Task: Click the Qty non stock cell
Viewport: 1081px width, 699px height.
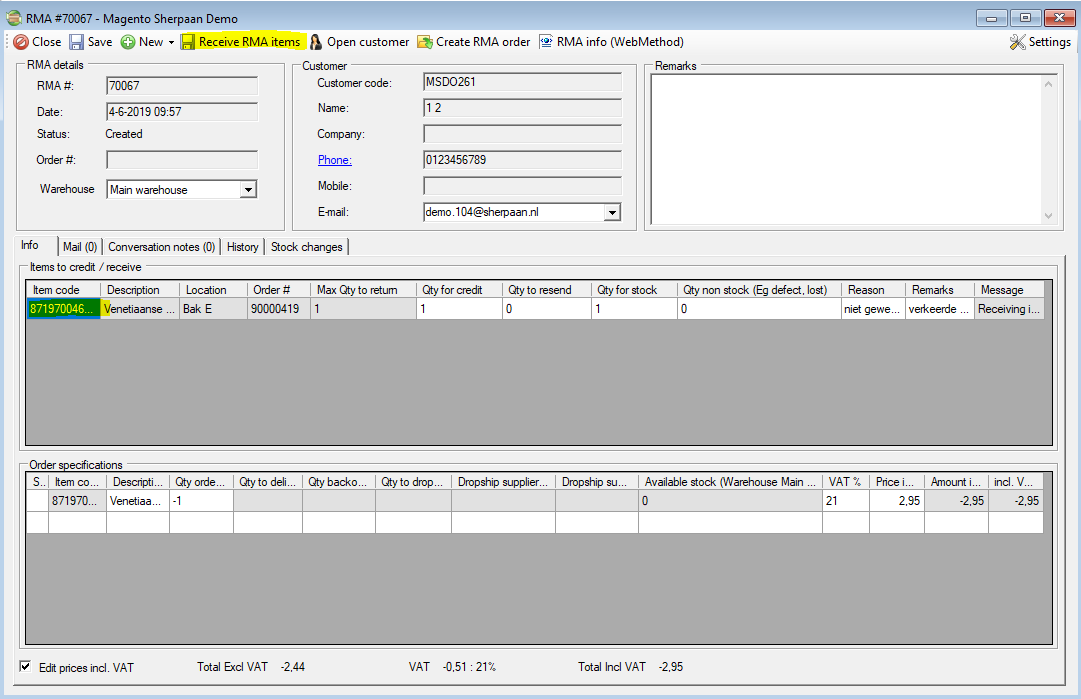Action: click(759, 309)
